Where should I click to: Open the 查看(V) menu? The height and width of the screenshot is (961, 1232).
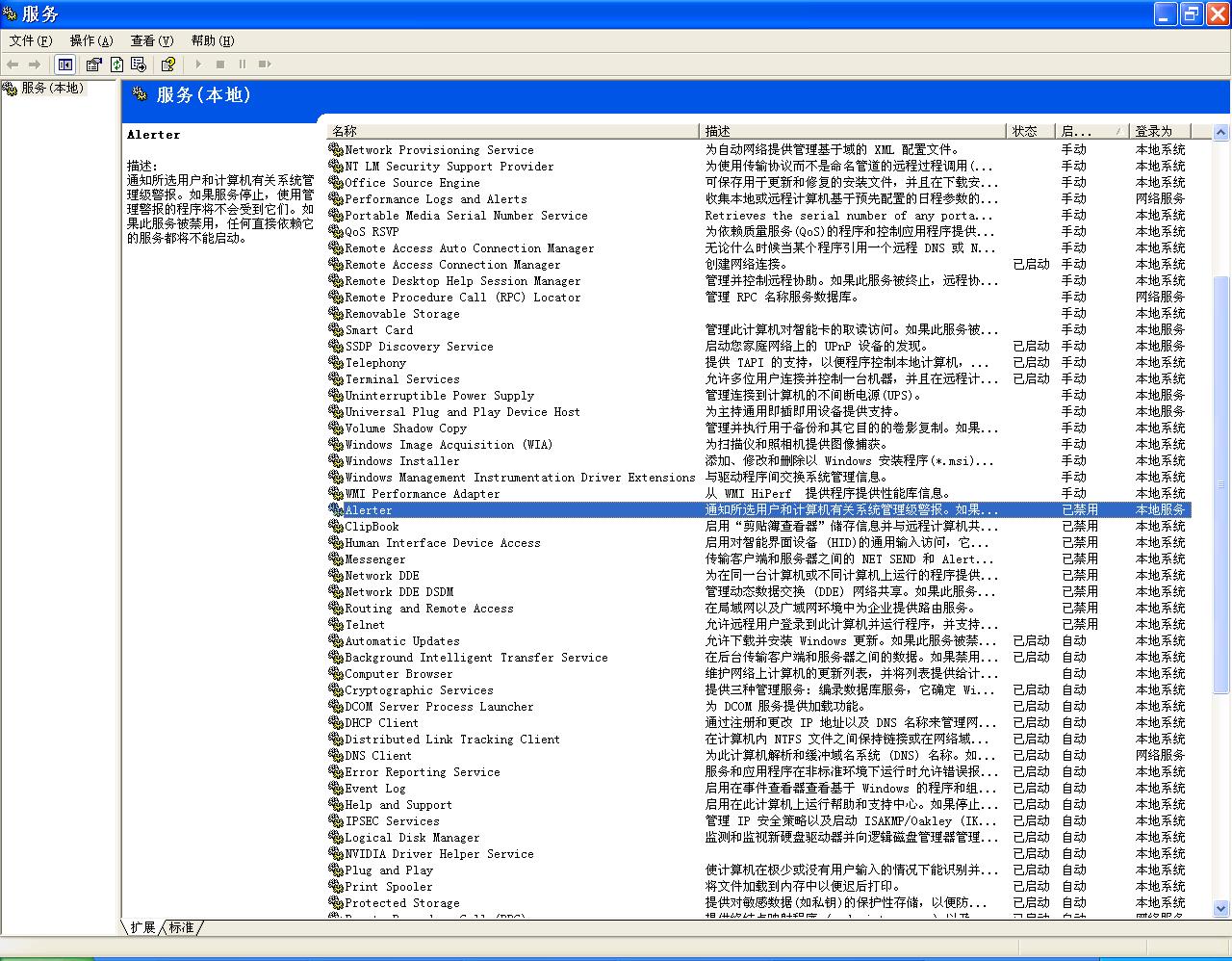point(152,40)
